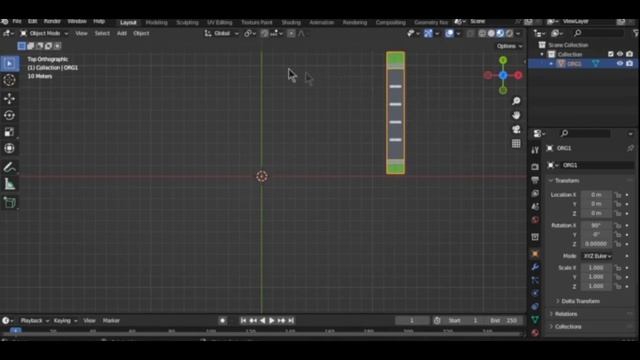
Task: Open the XYZ Euler rotation mode dropdown
Action: pos(597,256)
